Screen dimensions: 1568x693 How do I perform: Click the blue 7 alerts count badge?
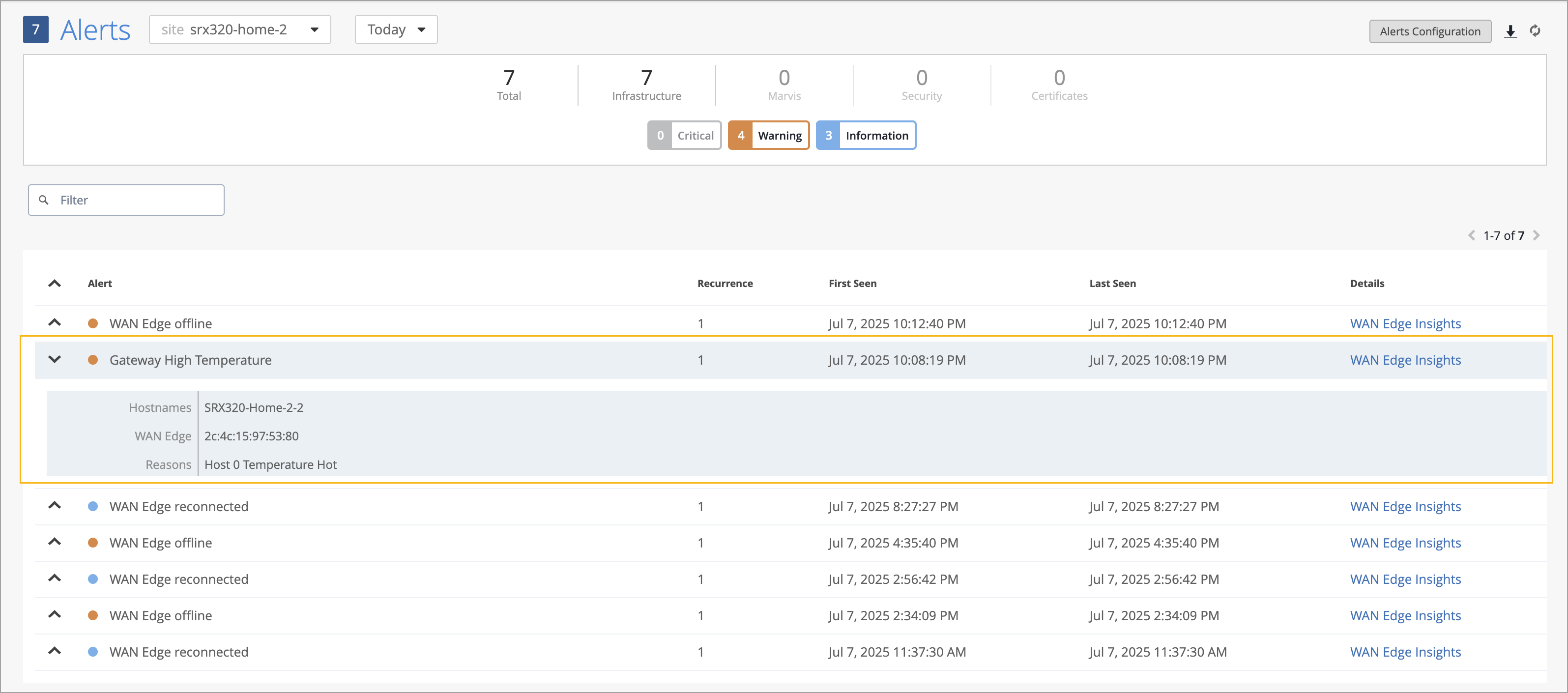coord(36,30)
